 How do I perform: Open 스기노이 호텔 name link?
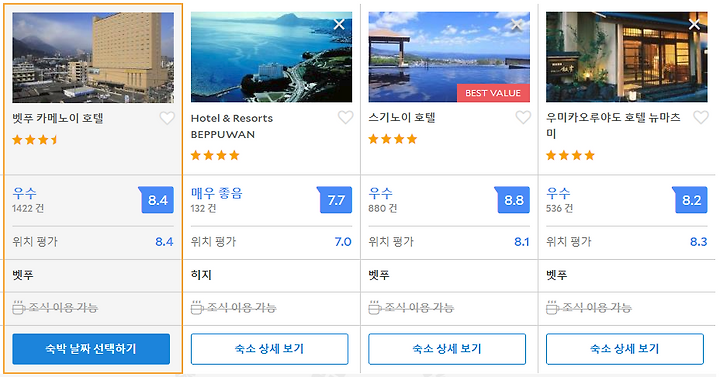tap(402, 118)
